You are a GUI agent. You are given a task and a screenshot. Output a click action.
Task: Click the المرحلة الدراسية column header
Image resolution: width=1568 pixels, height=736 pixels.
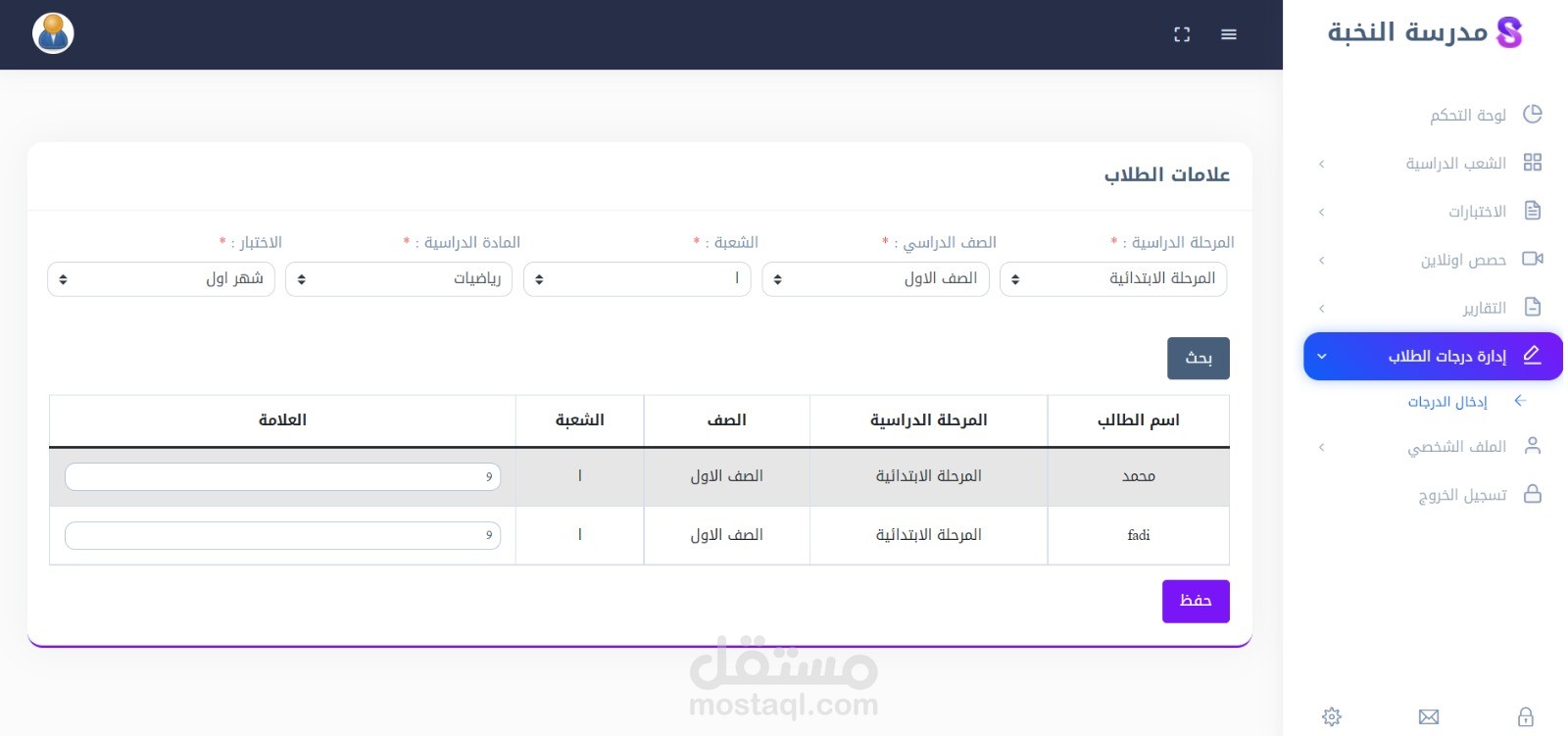coord(928,420)
